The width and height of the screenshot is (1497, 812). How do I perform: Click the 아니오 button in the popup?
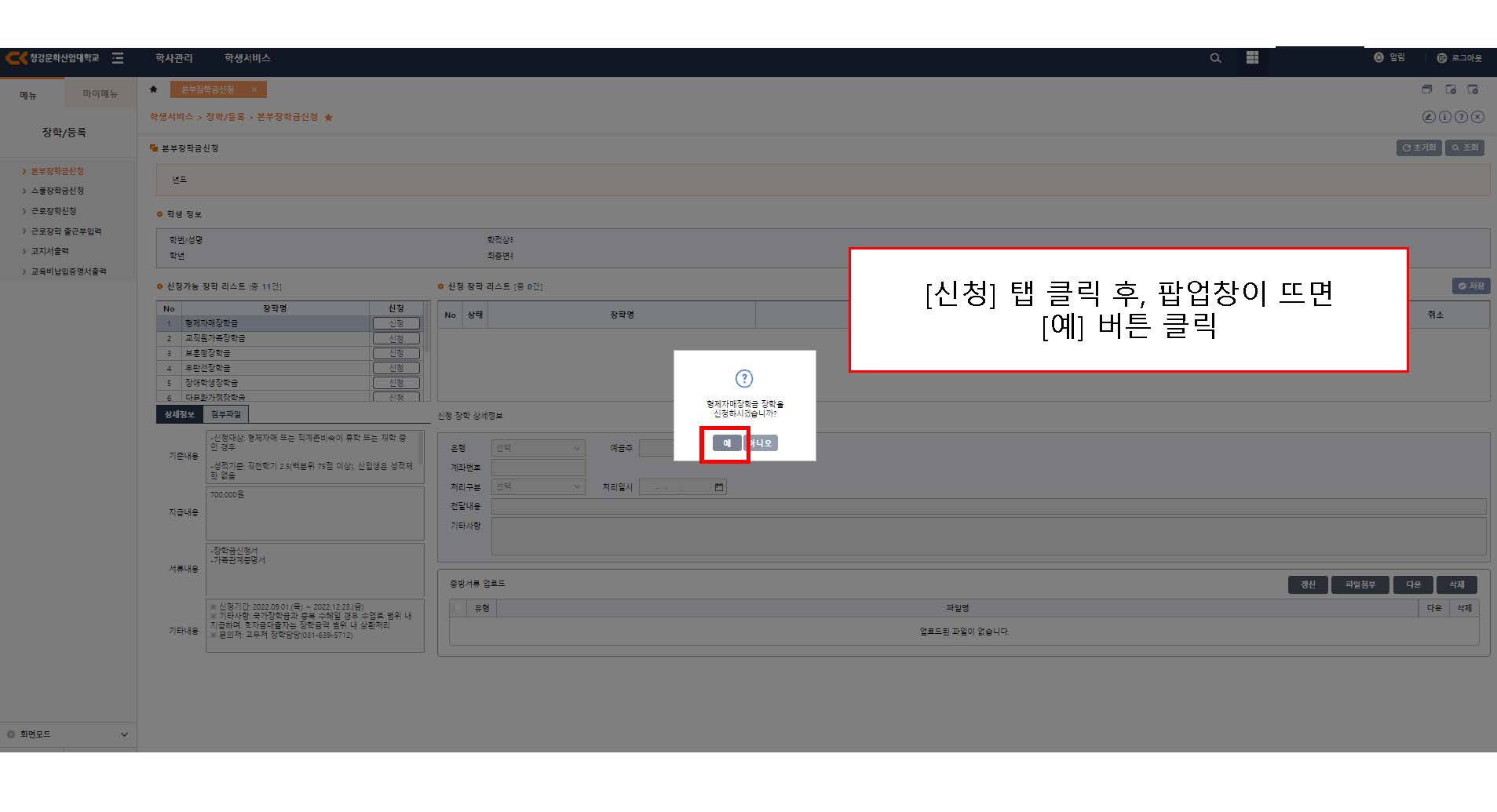pos(761,443)
